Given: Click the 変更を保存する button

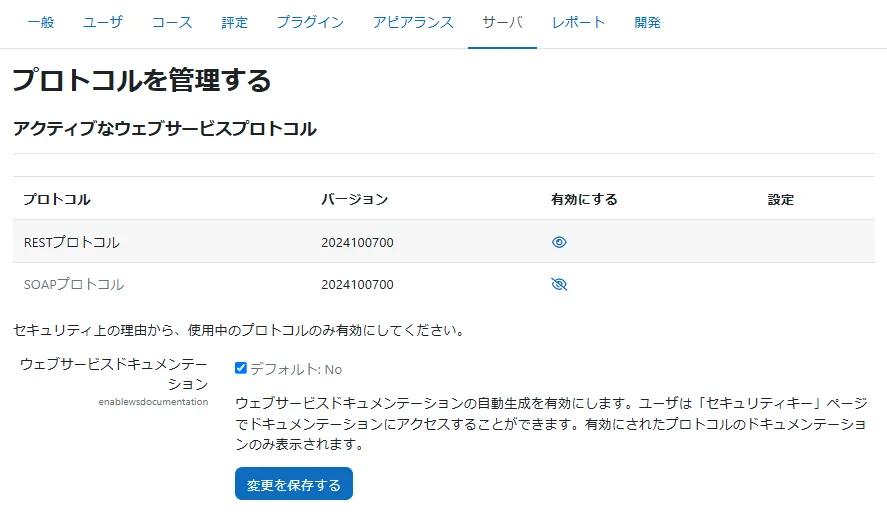Looking at the screenshot, I should [294, 484].
